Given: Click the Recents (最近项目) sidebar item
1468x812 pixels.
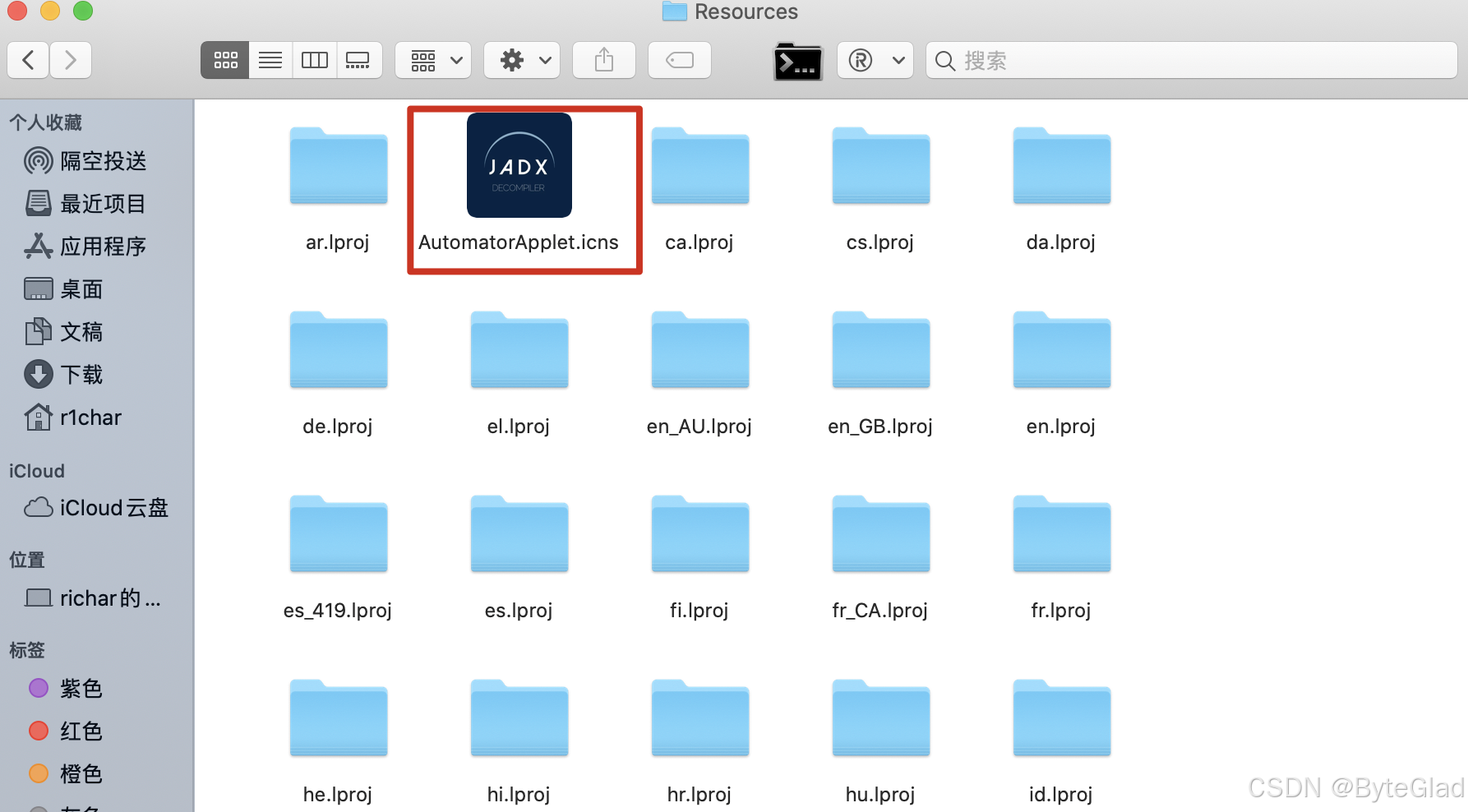Looking at the screenshot, I should pos(38,203).
